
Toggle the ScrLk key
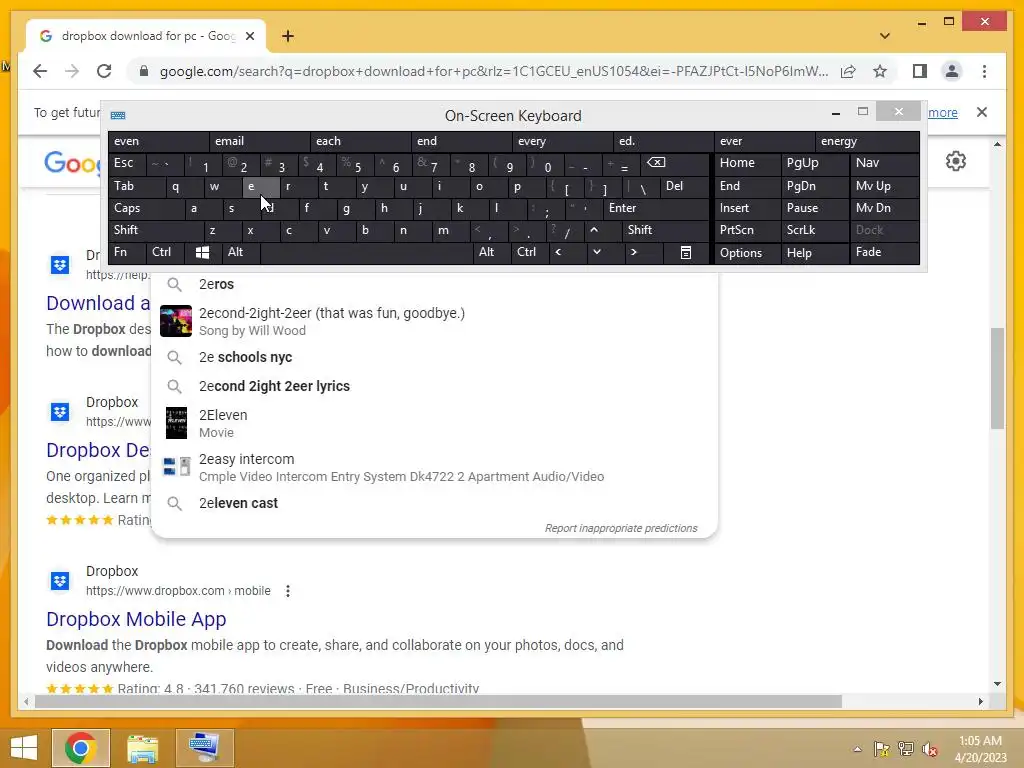815,230
